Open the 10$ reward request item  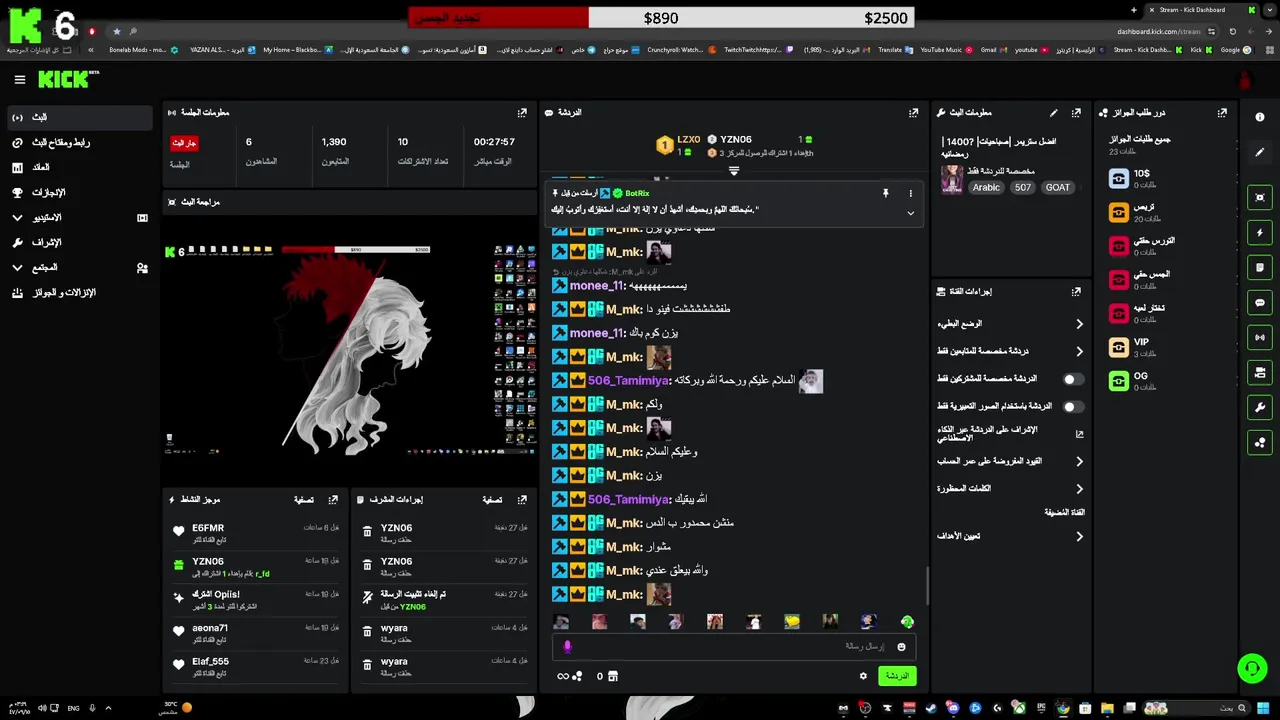pyautogui.click(x=1165, y=178)
